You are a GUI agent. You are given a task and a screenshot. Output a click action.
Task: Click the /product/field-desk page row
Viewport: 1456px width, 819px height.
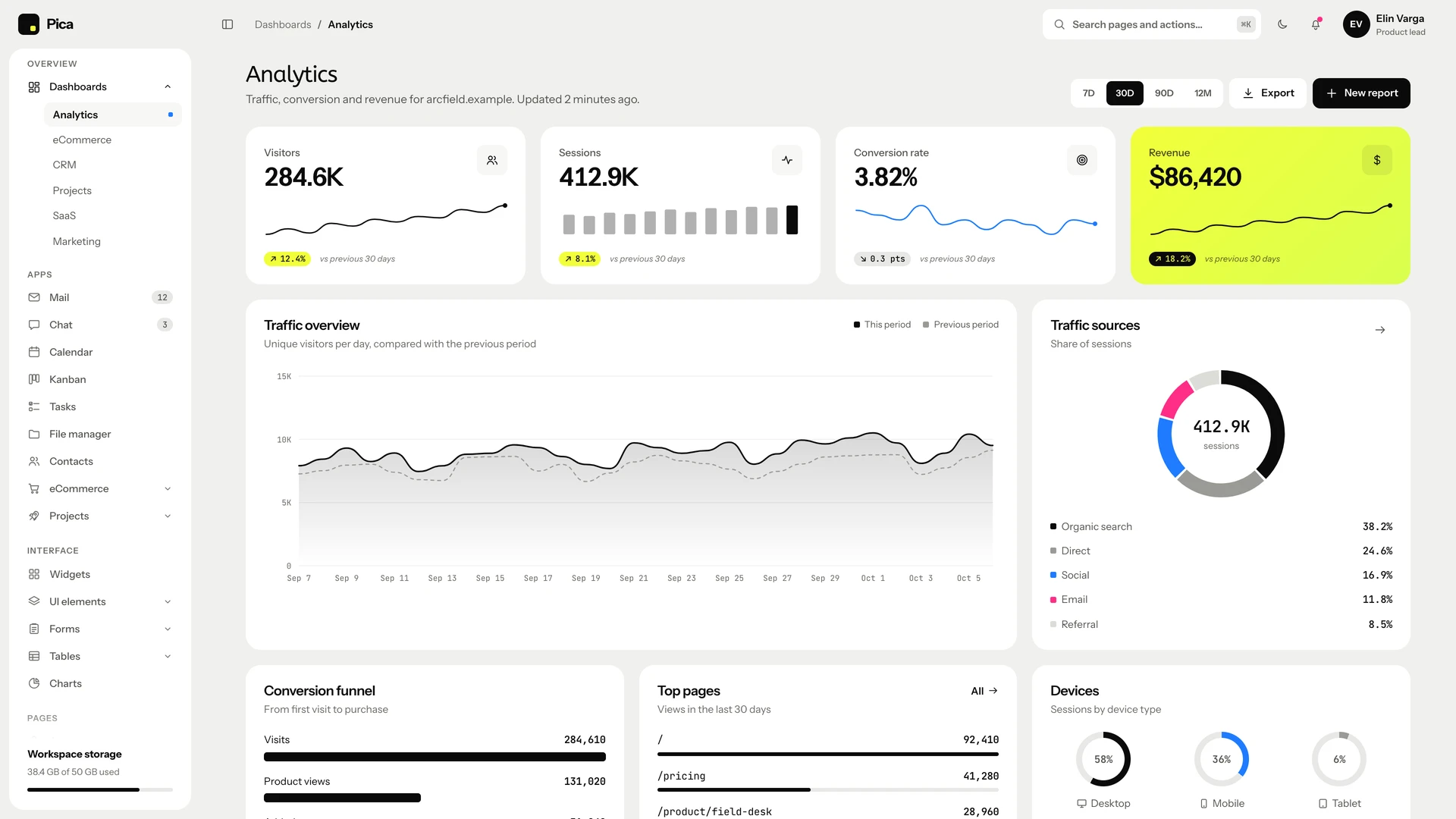(828, 811)
